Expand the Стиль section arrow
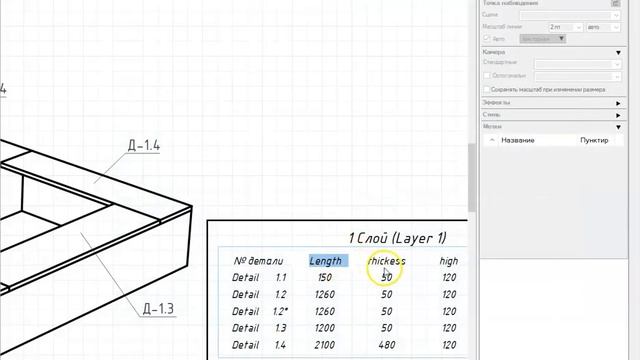The height and width of the screenshot is (360, 640). coord(618,116)
